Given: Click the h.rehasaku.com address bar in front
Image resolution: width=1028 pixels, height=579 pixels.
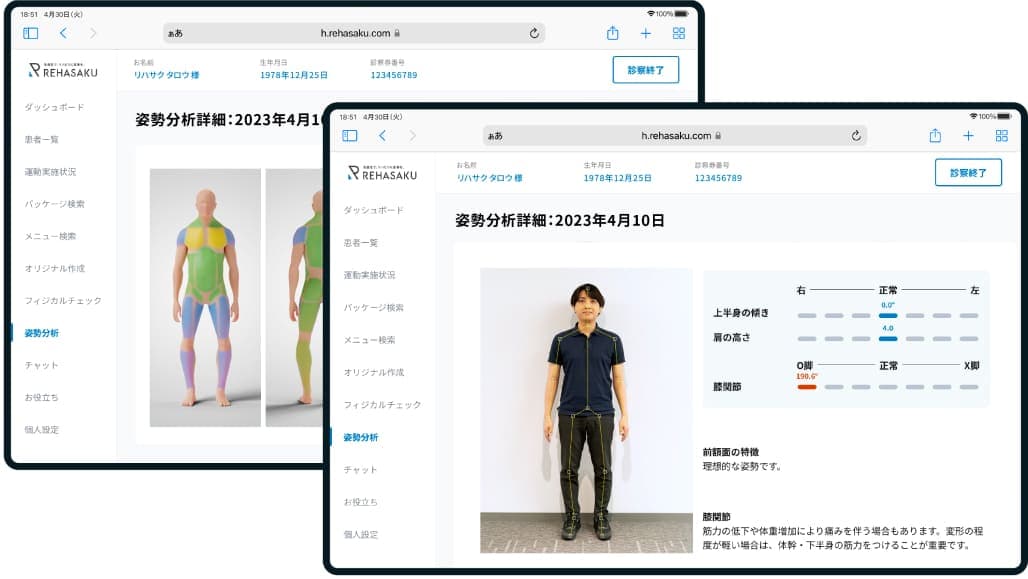Looking at the screenshot, I should tap(675, 136).
